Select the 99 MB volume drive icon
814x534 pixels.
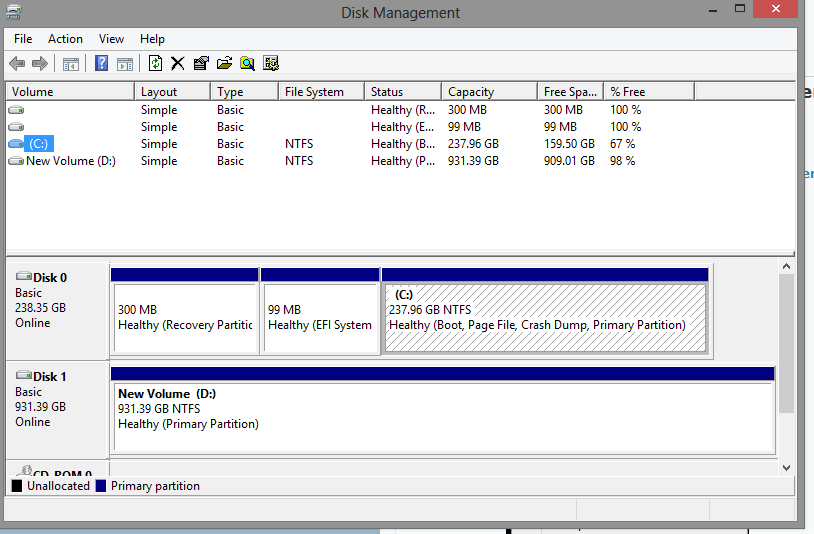click(16, 127)
